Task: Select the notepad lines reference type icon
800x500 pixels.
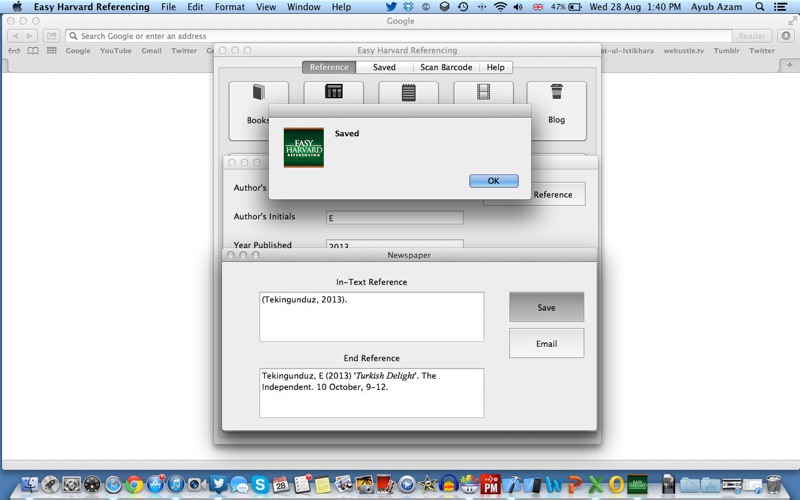Action: point(408,92)
